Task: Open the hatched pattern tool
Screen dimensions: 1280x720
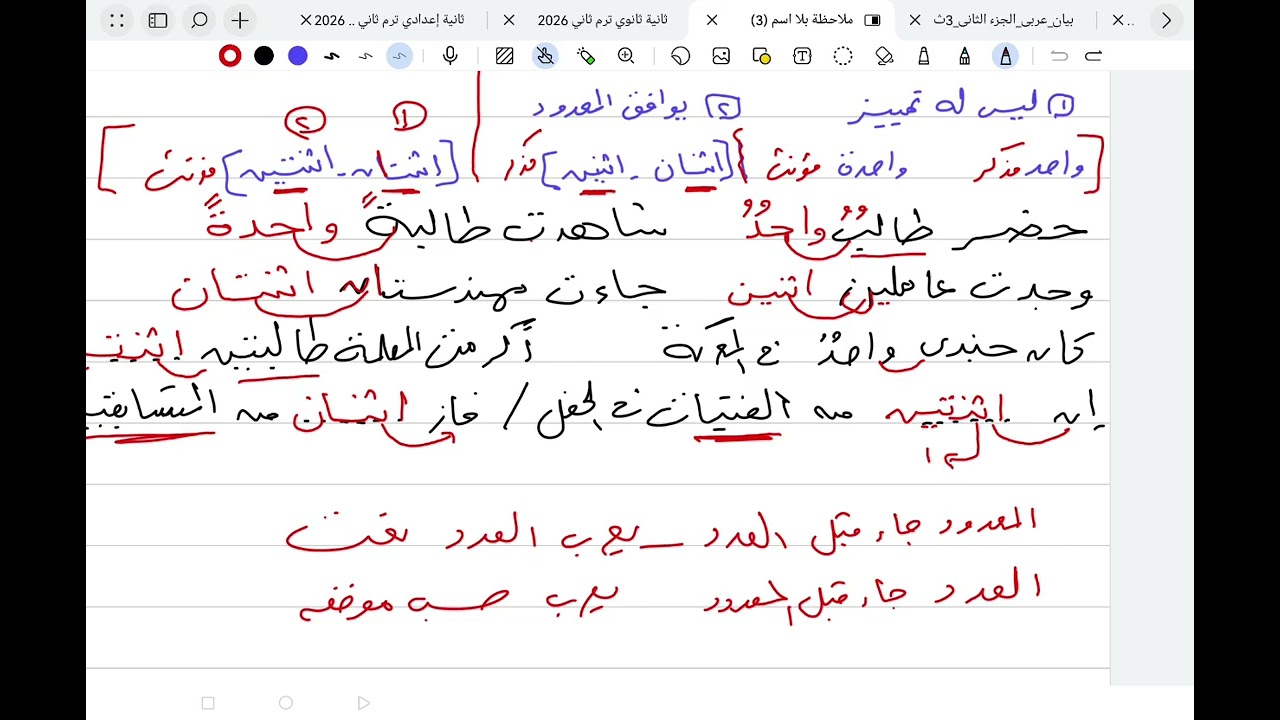Action: pos(505,56)
